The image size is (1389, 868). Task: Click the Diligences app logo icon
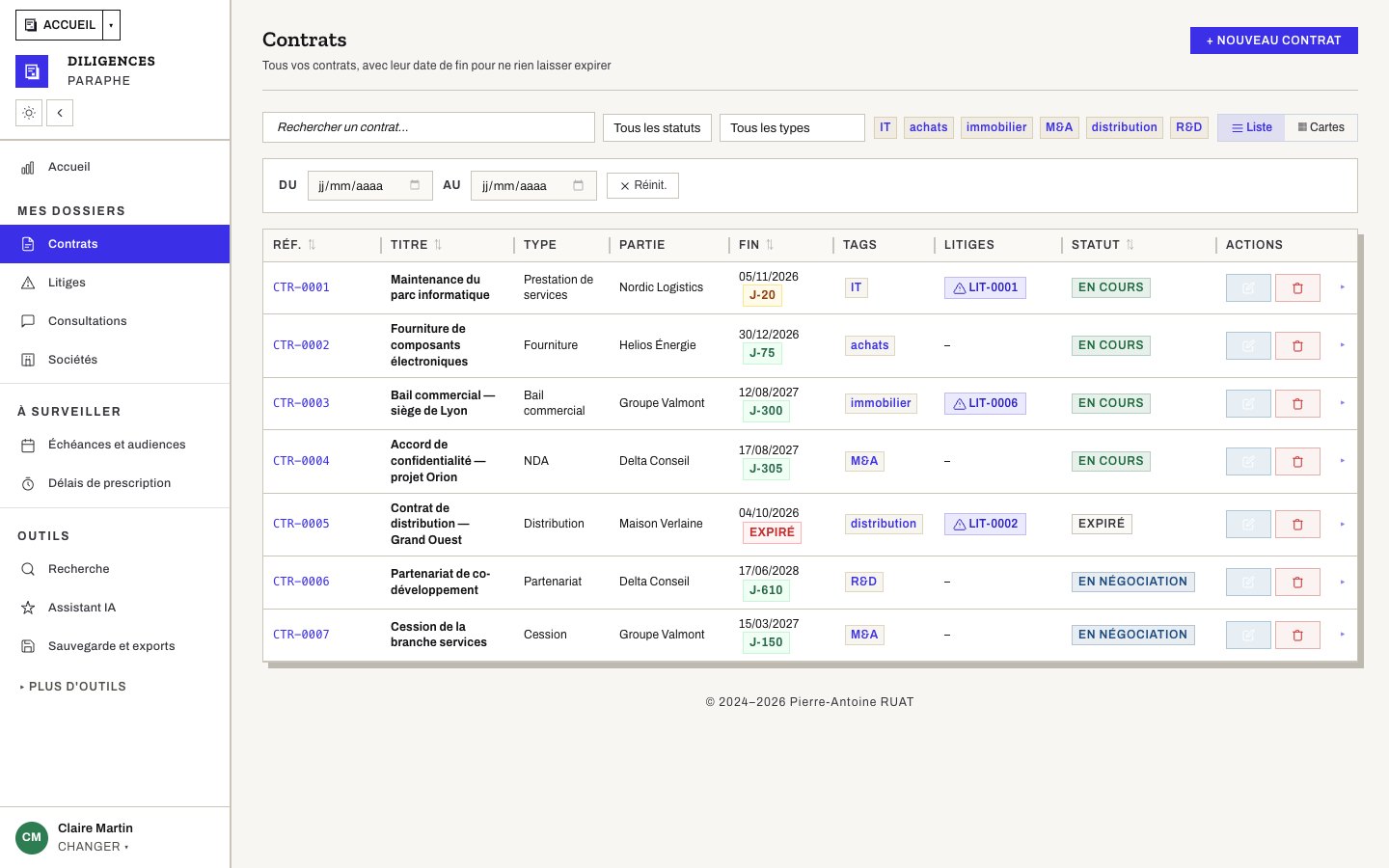[32, 71]
